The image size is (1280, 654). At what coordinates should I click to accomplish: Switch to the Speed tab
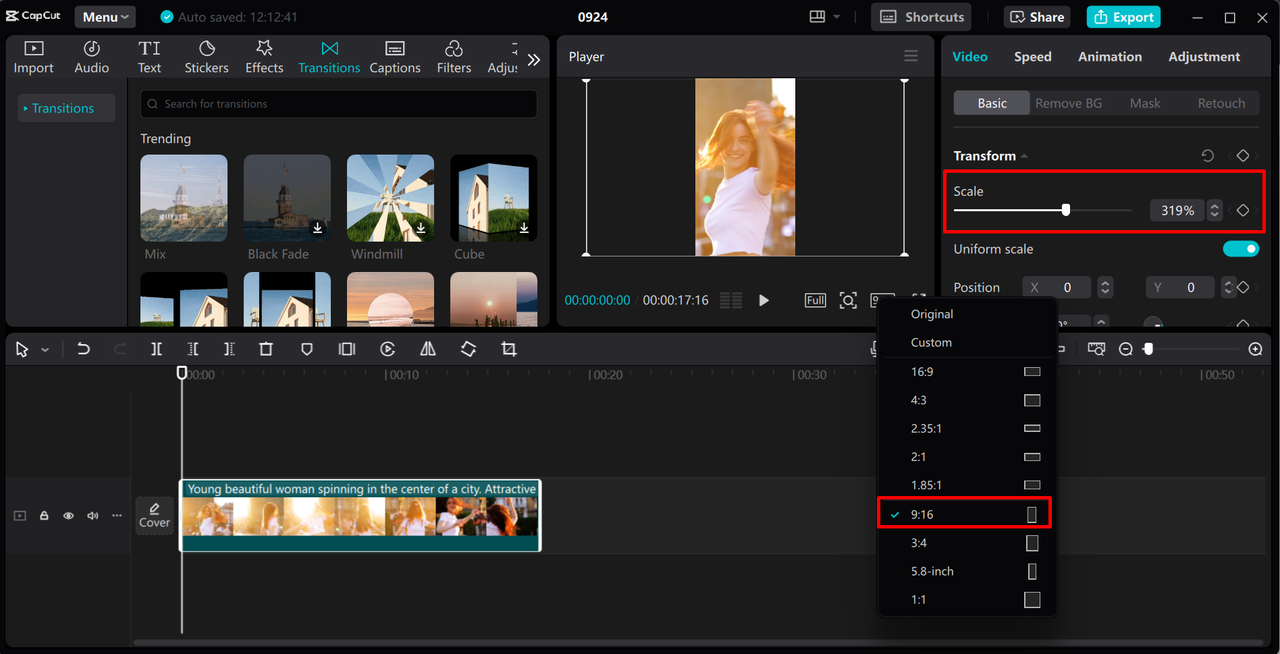point(1032,57)
